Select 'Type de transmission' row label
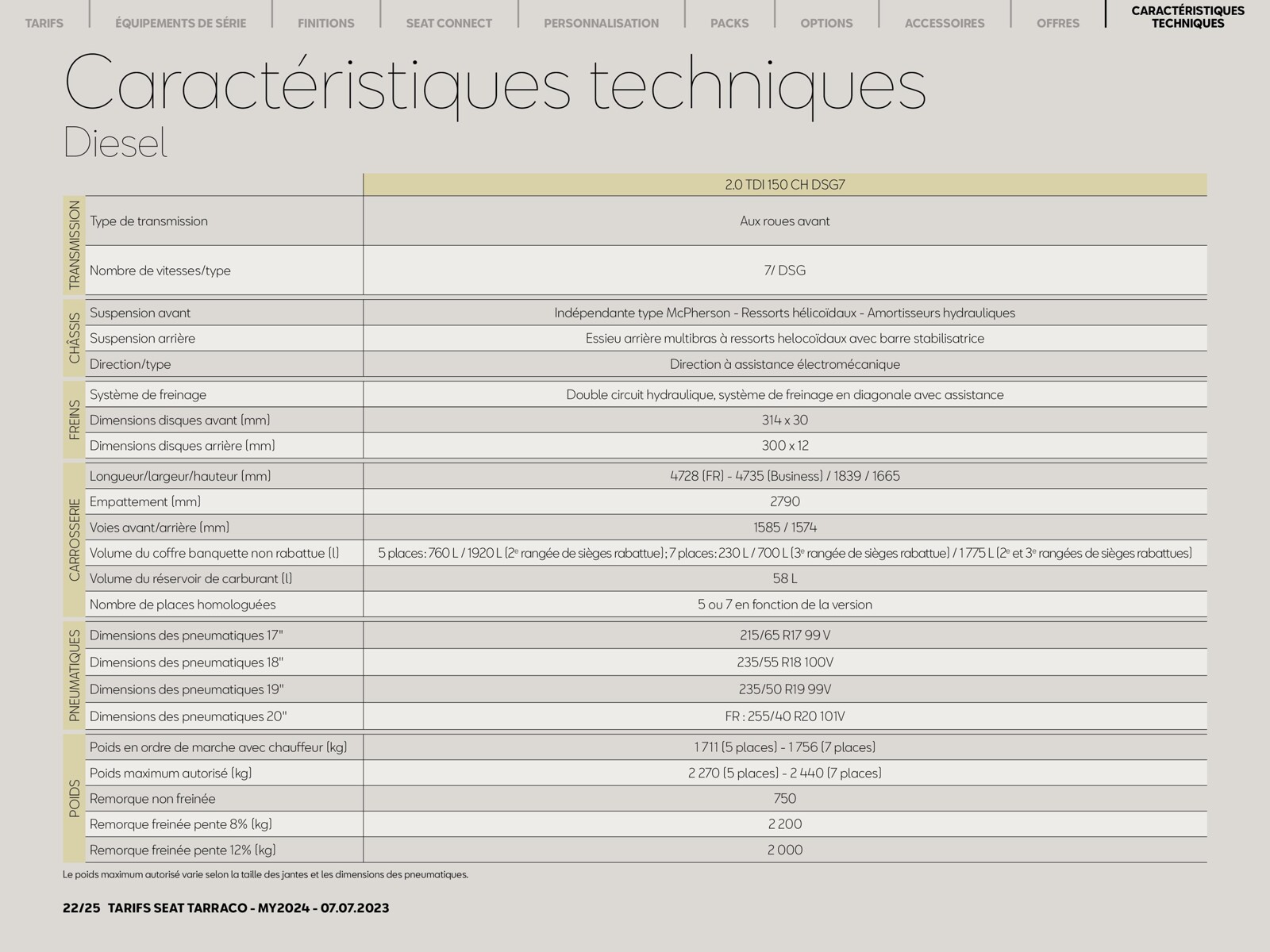1270x952 pixels. (148, 221)
